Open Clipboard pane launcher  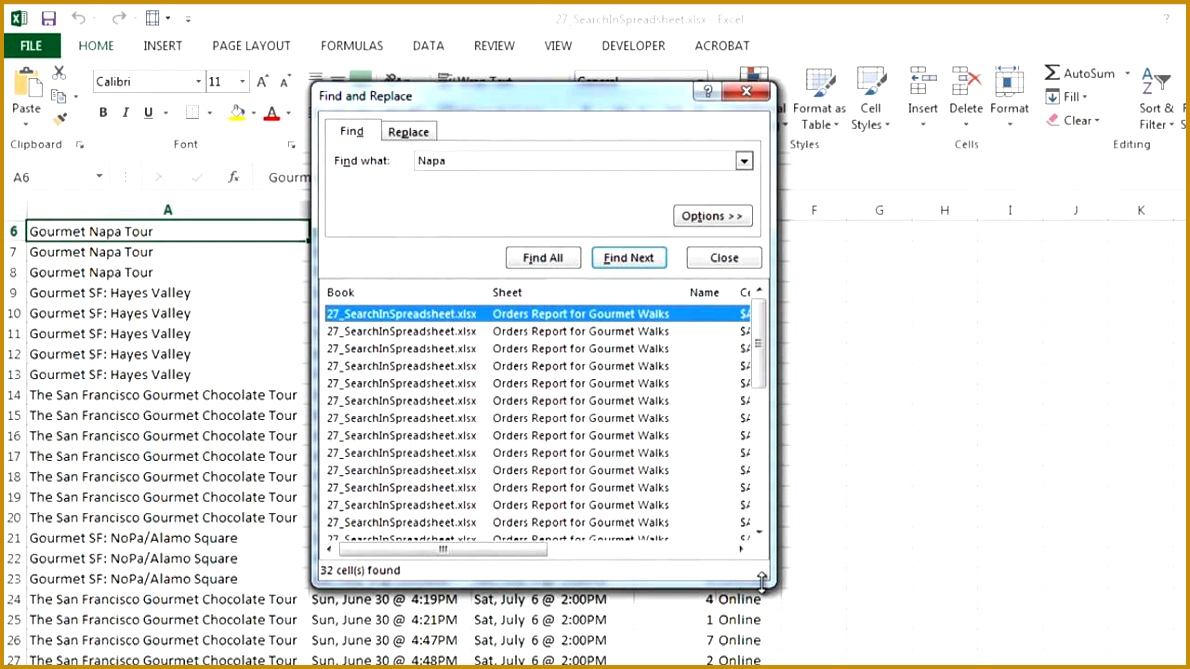tap(80, 144)
